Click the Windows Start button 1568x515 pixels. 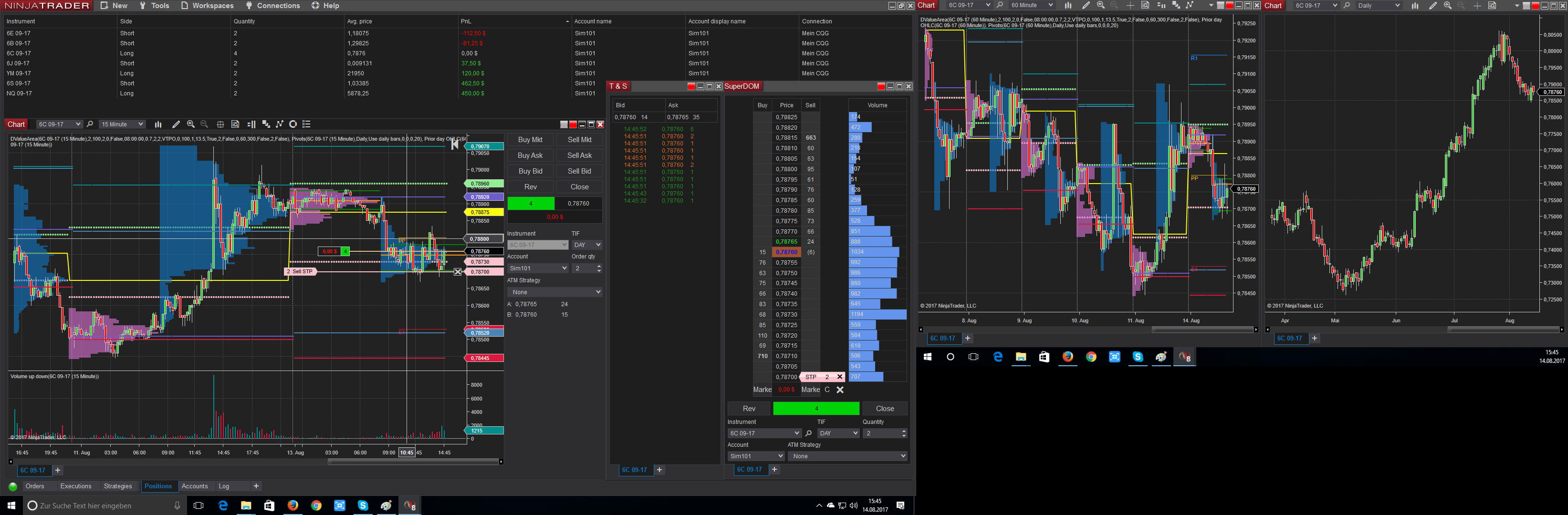click(11, 505)
